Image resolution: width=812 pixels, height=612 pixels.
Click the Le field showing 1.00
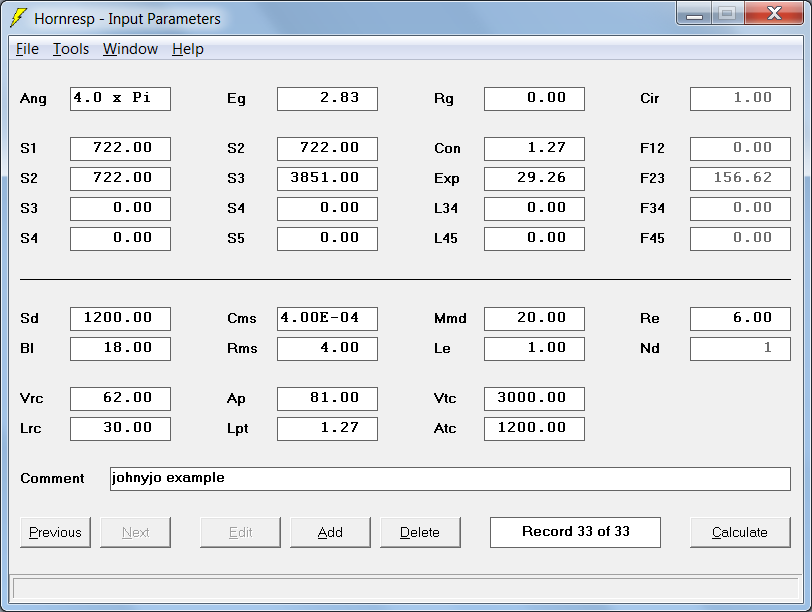[534, 349]
